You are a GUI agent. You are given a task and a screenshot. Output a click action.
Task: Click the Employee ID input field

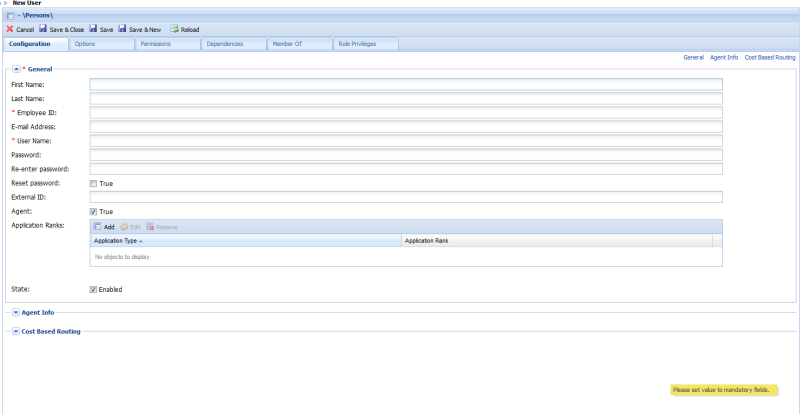click(x=405, y=113)
